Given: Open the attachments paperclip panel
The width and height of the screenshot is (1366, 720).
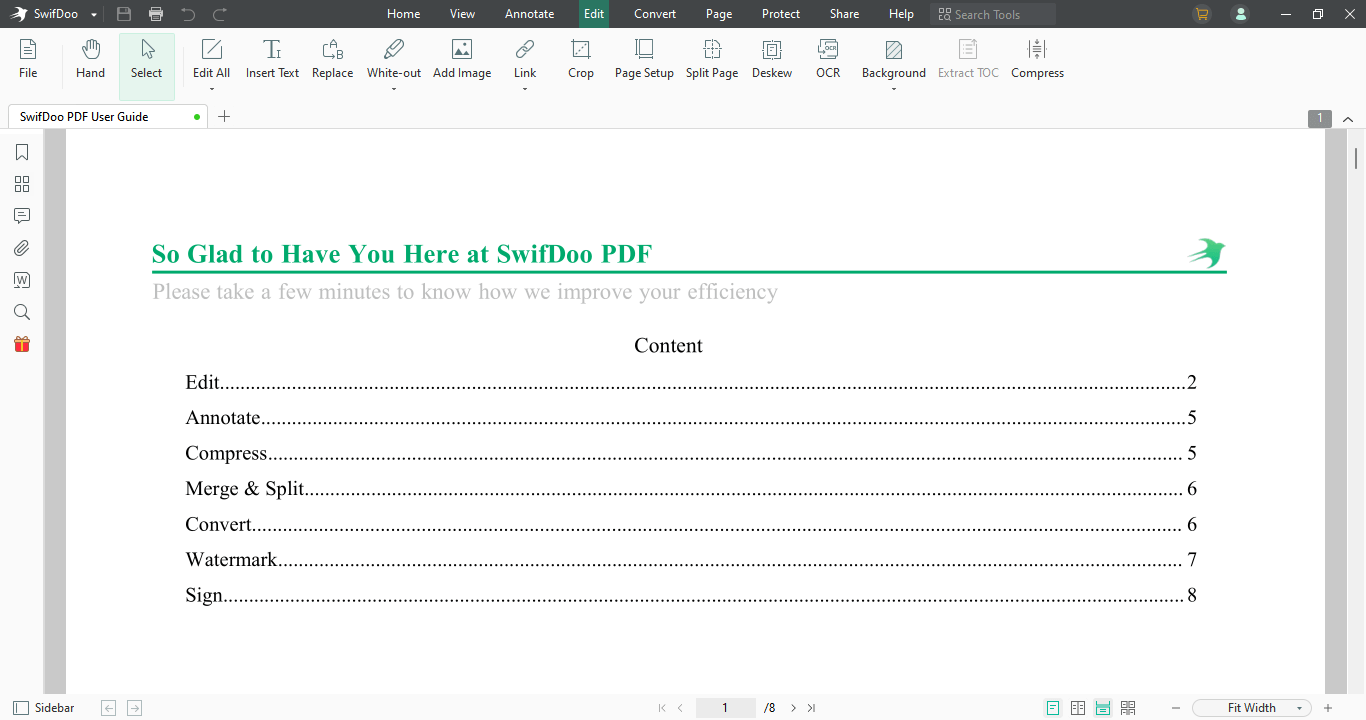Looking at the screenshot, I should [x=22, y=248].
